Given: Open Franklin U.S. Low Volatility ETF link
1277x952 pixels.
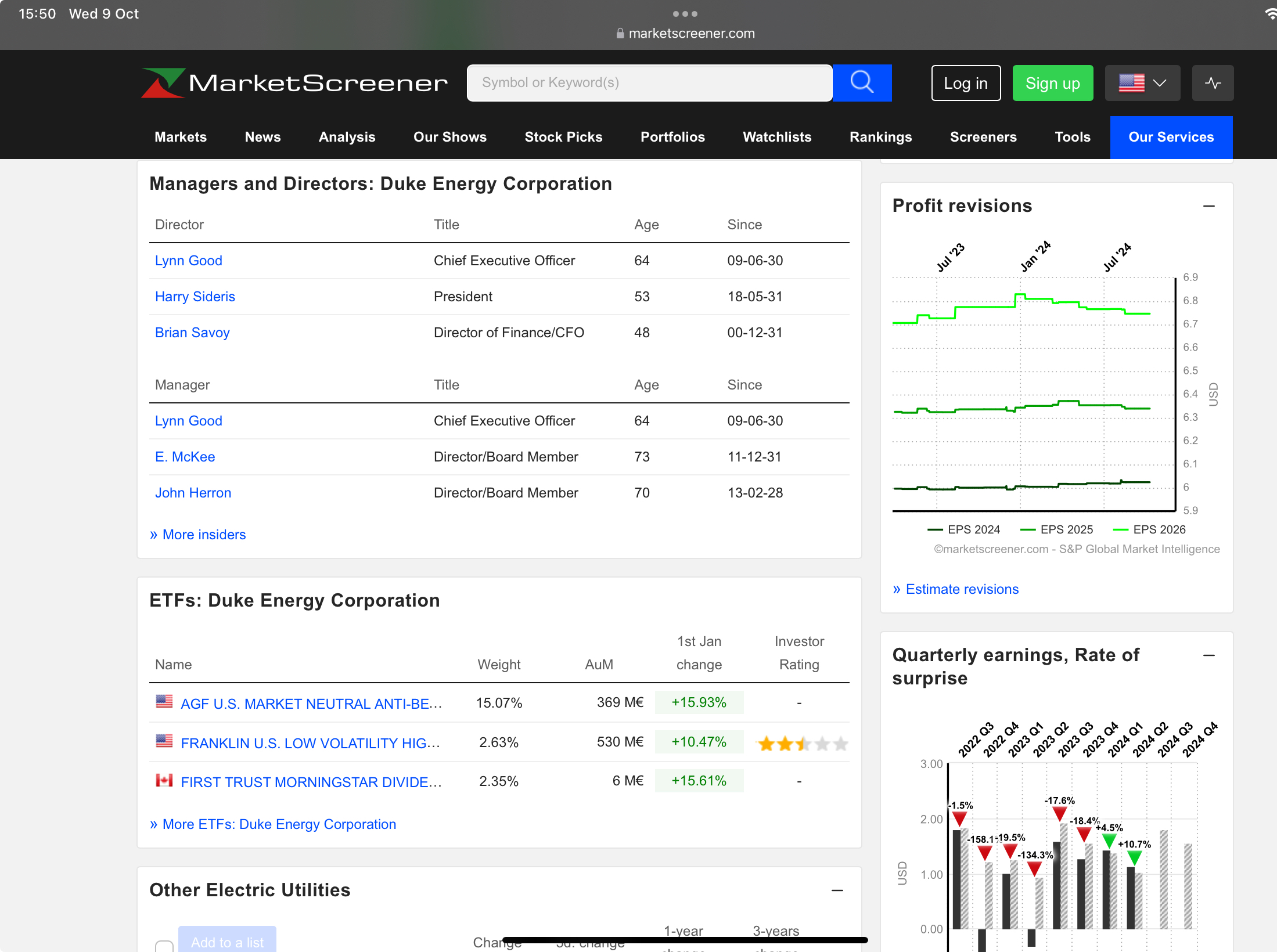Looking at the screenshot, I should tap(310, 743).
